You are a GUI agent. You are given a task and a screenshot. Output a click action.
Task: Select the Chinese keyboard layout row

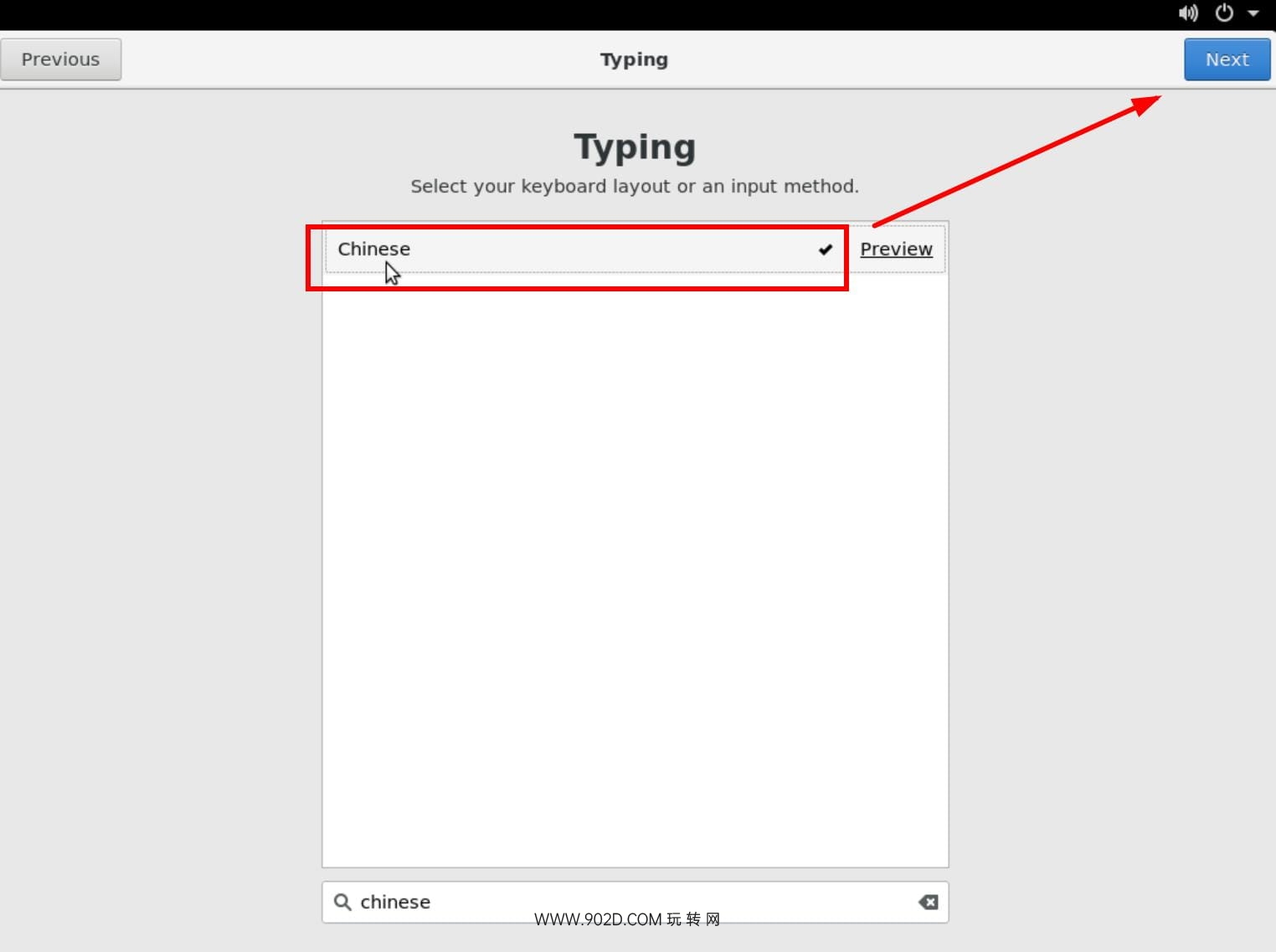(578, 250)
